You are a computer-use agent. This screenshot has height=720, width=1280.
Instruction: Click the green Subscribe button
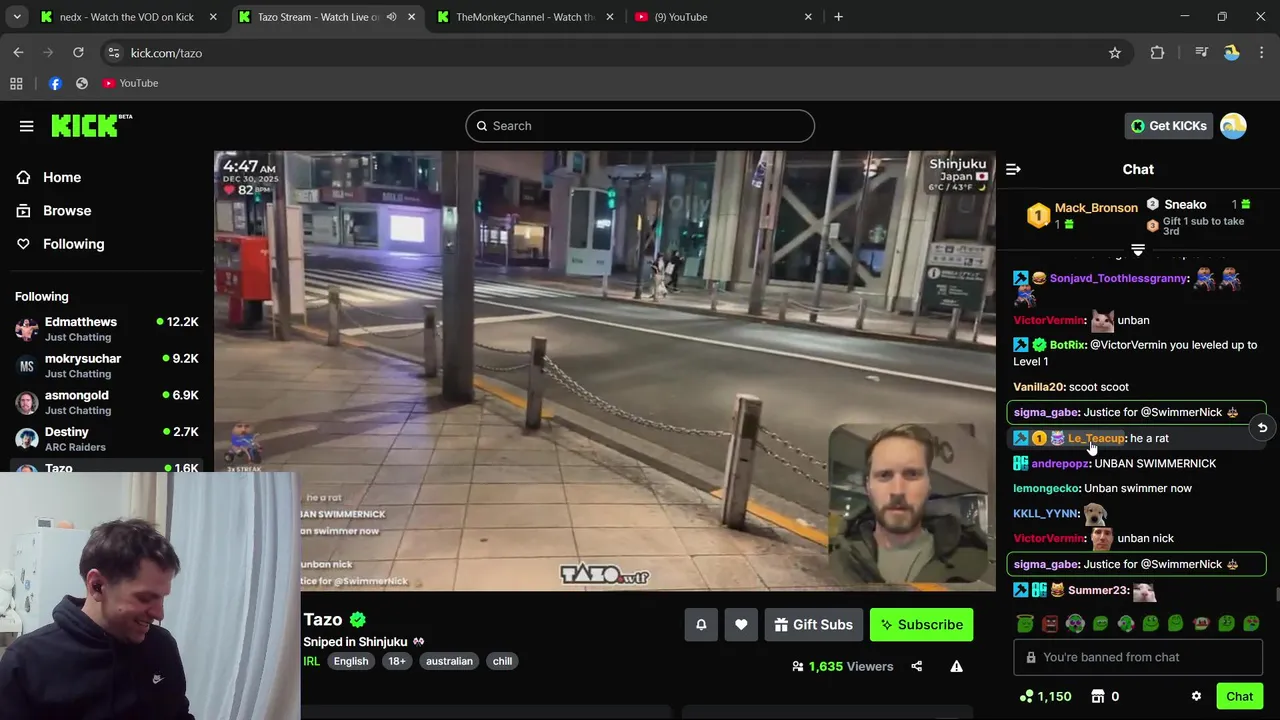[x=921, y=625]
